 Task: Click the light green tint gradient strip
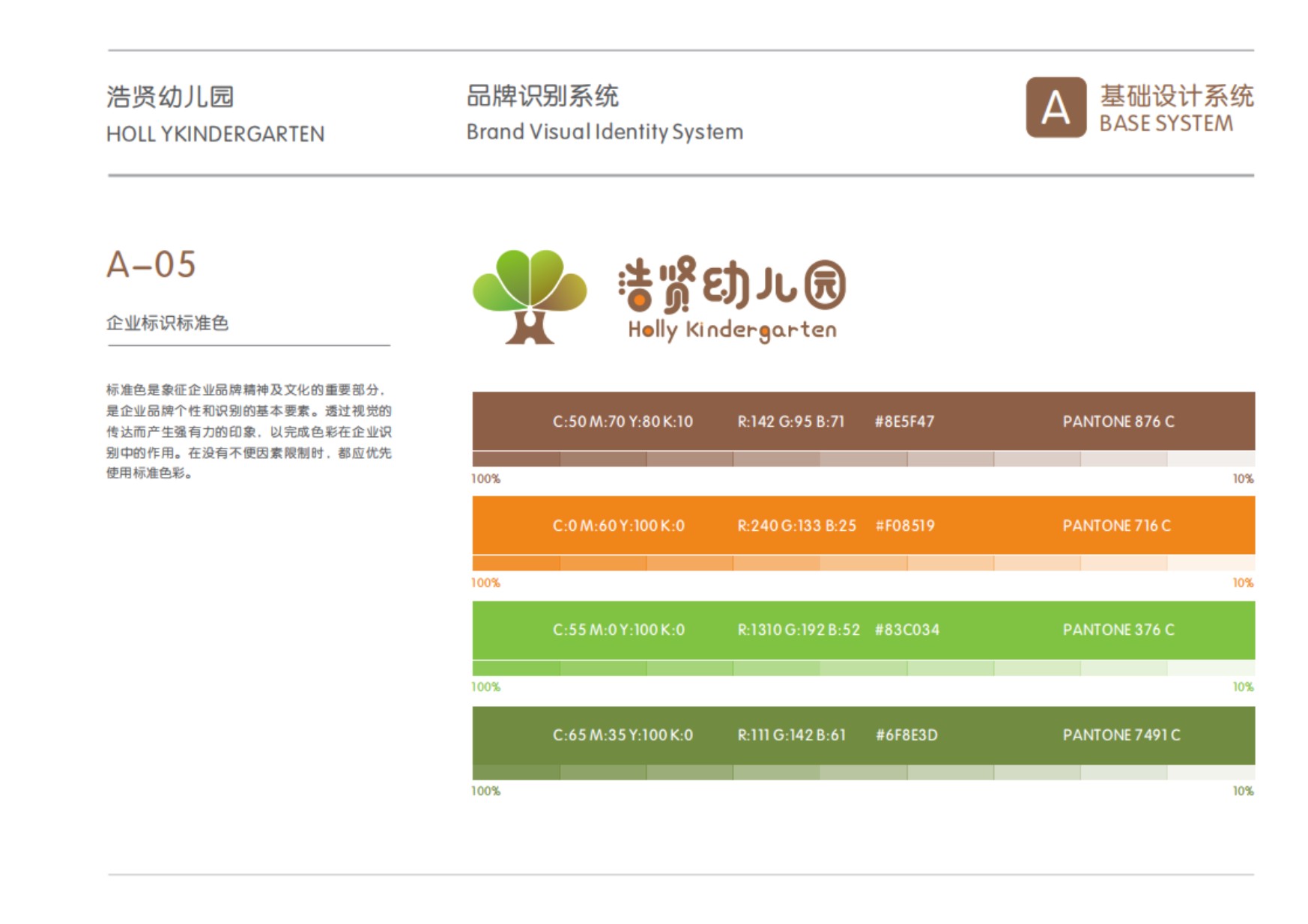pos(863,668)
